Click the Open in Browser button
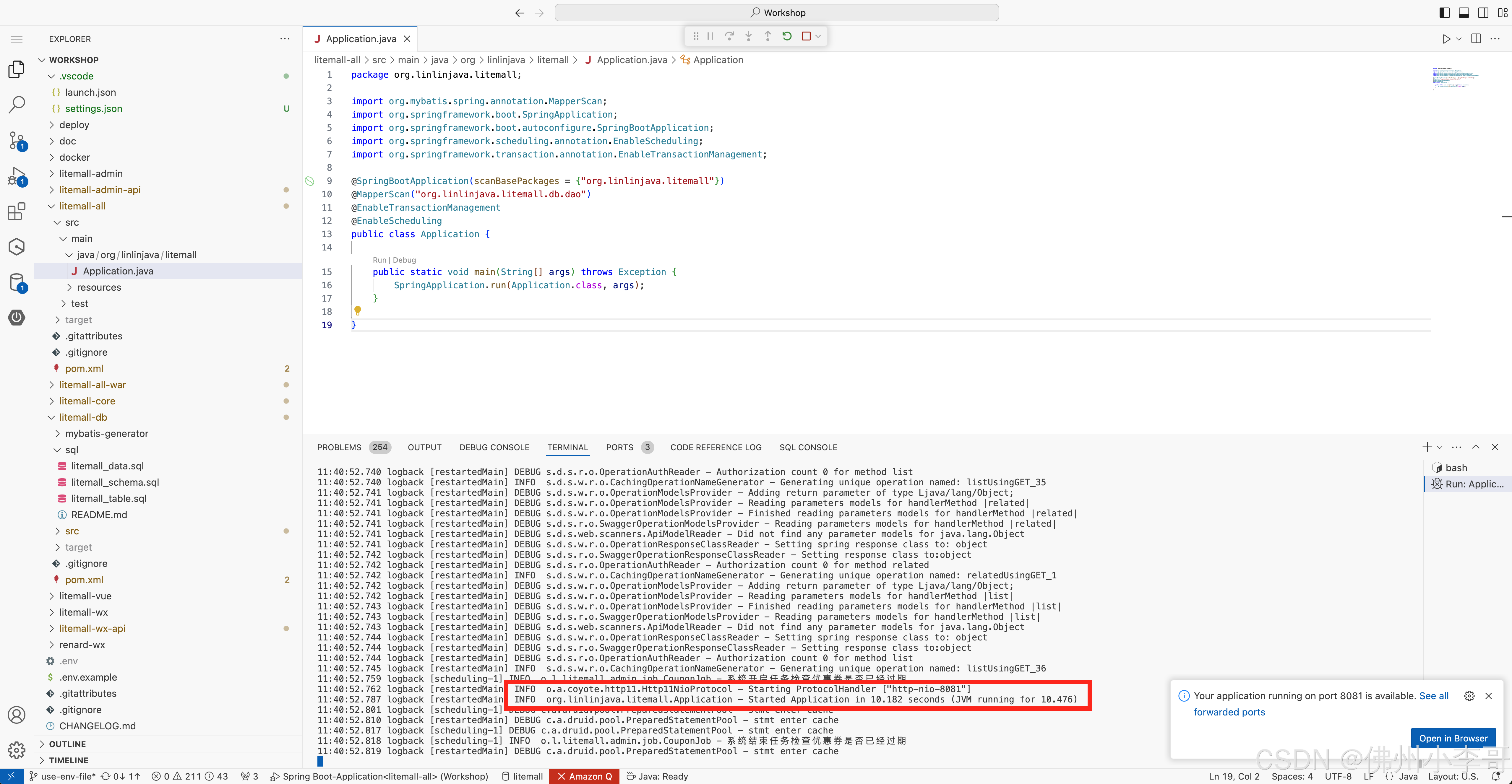The width and height of the screenshot is (1512, 784). 1453,738
